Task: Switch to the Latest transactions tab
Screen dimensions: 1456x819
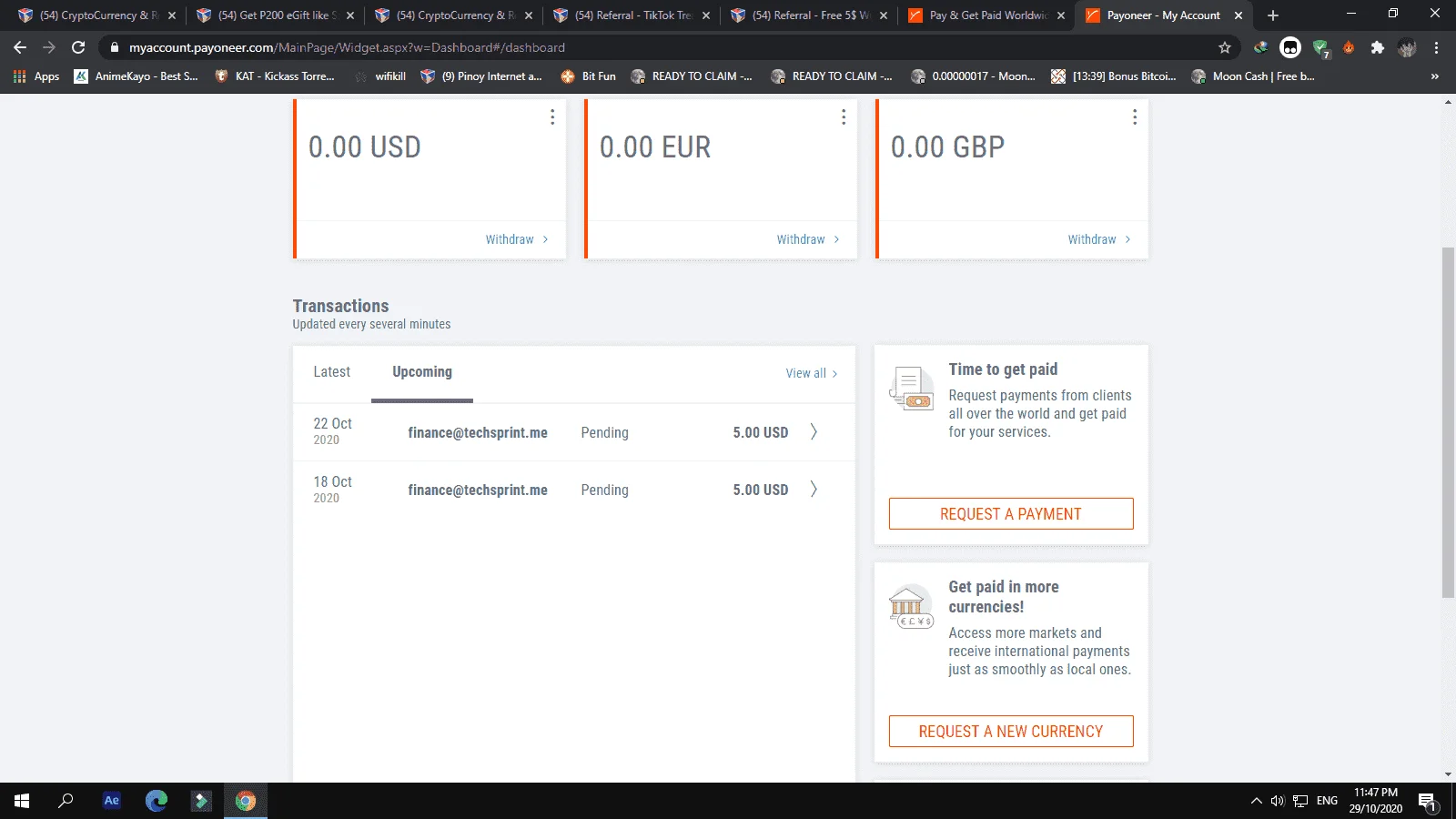Action: point(331,372)
